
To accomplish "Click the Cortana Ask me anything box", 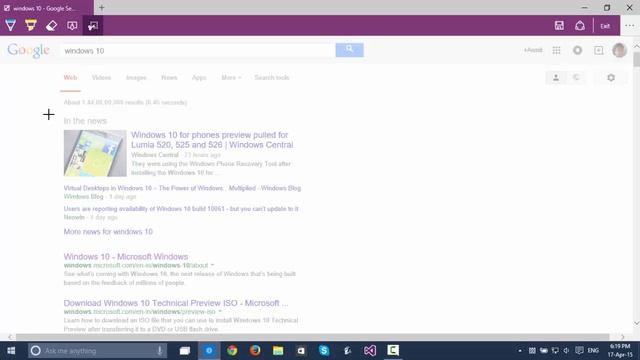I will coord(97,351).
